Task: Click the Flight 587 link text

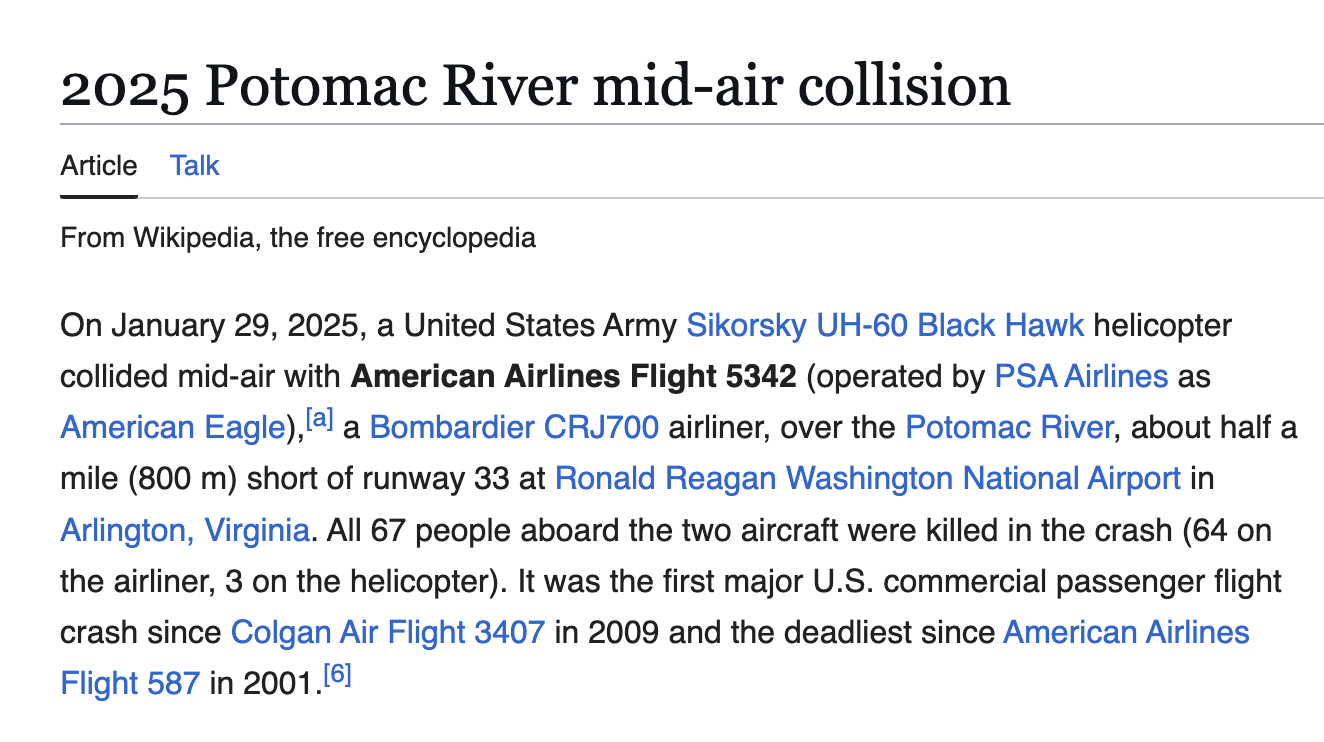Action: [131, 683]
